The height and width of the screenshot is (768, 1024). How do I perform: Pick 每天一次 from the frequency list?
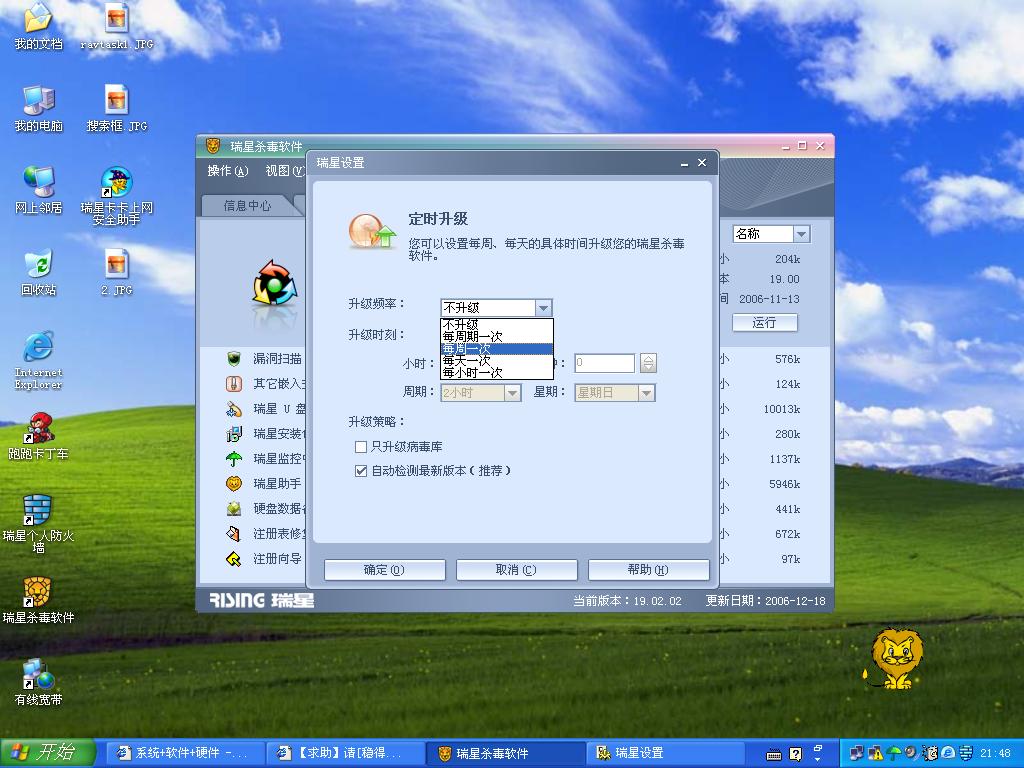pyautogui.click(x=497, y=360)
